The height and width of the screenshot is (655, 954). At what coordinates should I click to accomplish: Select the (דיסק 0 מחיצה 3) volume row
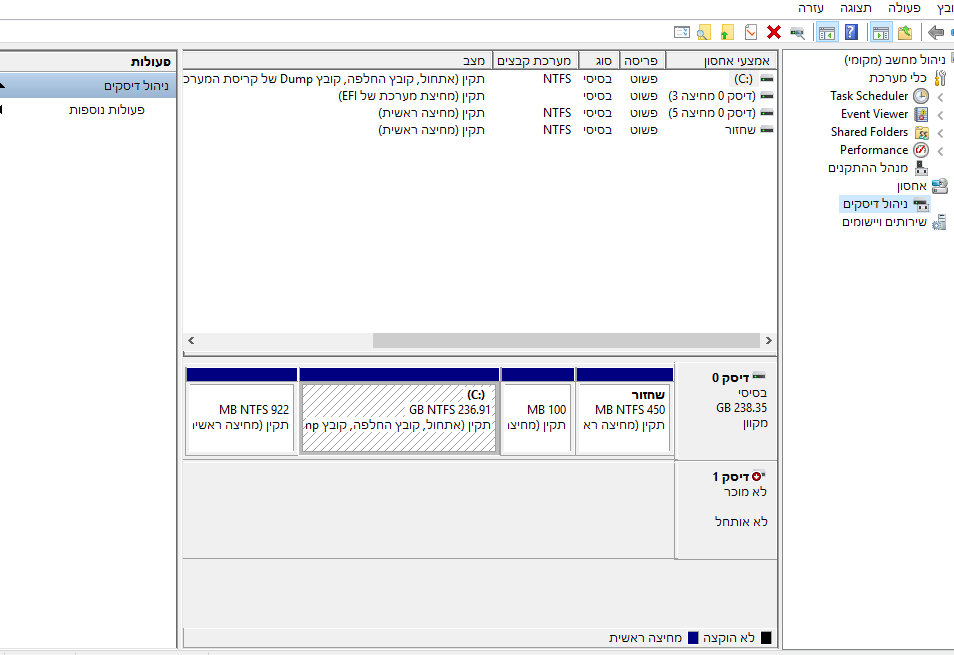[480, 96]
